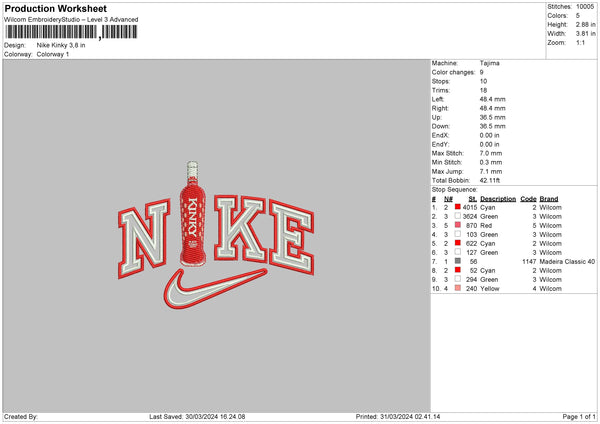
Task: Click the Yellow description in row 10
Action: pos(490,289)
